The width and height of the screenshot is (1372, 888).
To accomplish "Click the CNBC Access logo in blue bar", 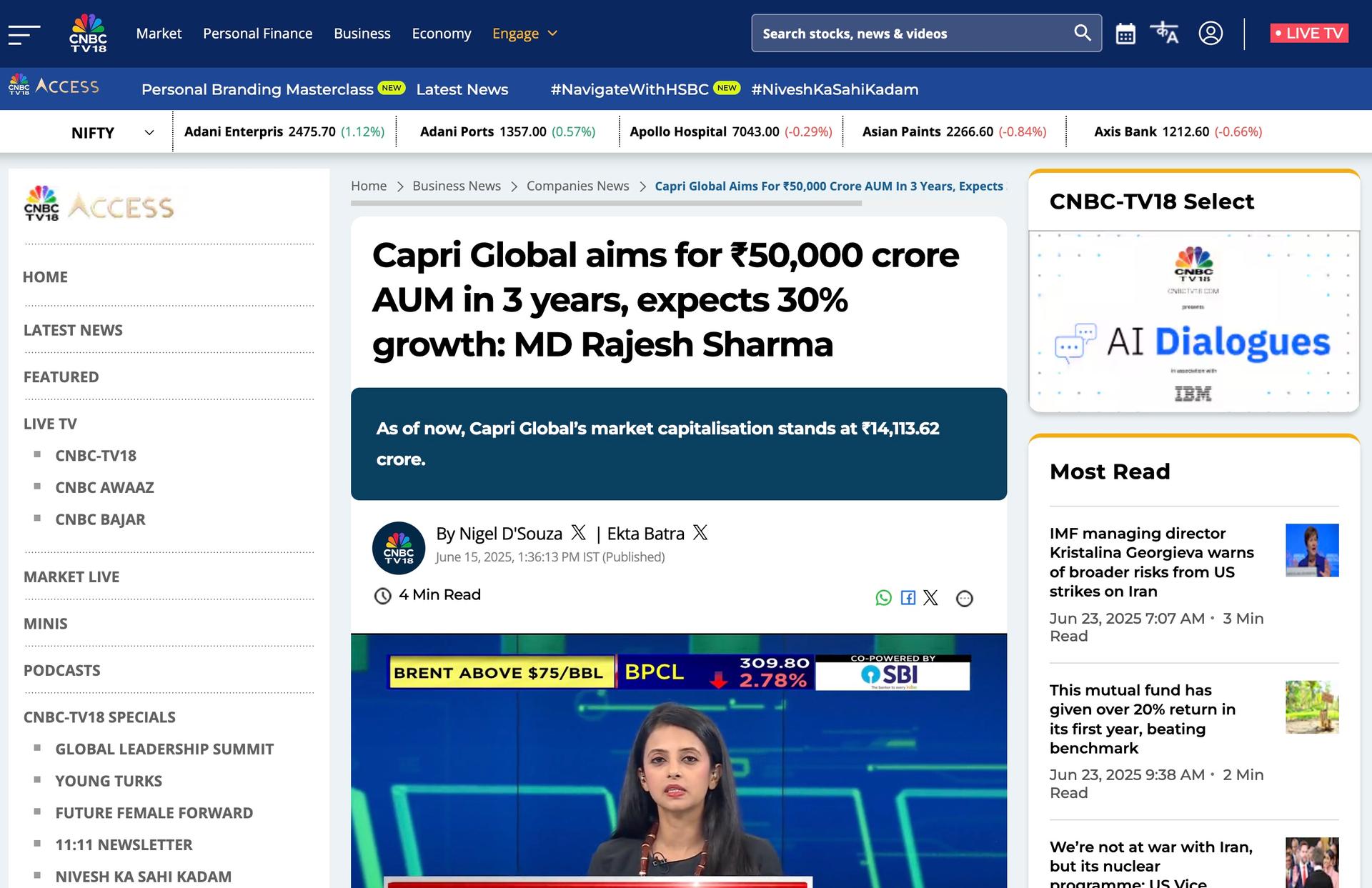I will (54, 86).
